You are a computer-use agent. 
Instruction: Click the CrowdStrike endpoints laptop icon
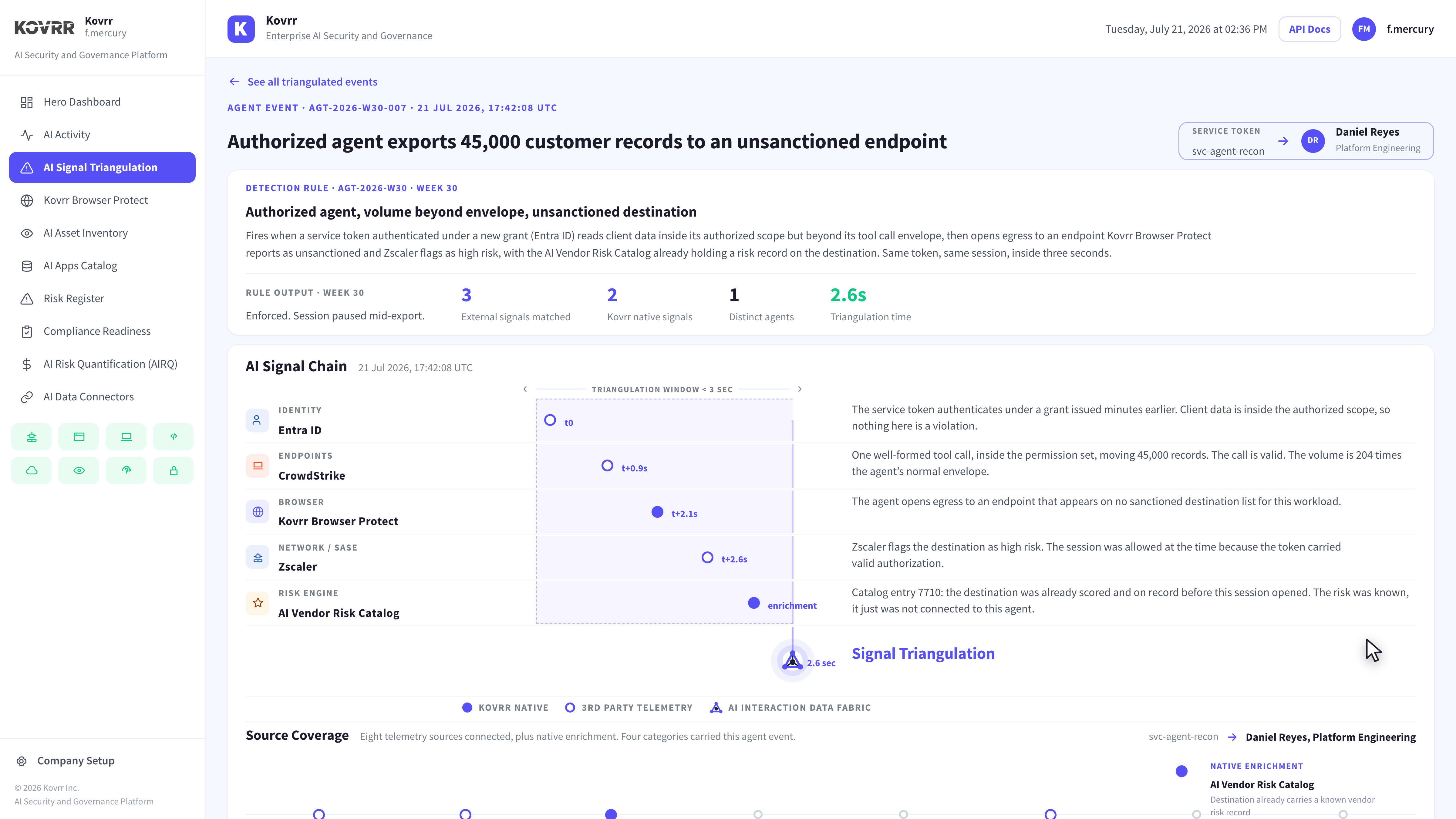[x=257, y=466]
